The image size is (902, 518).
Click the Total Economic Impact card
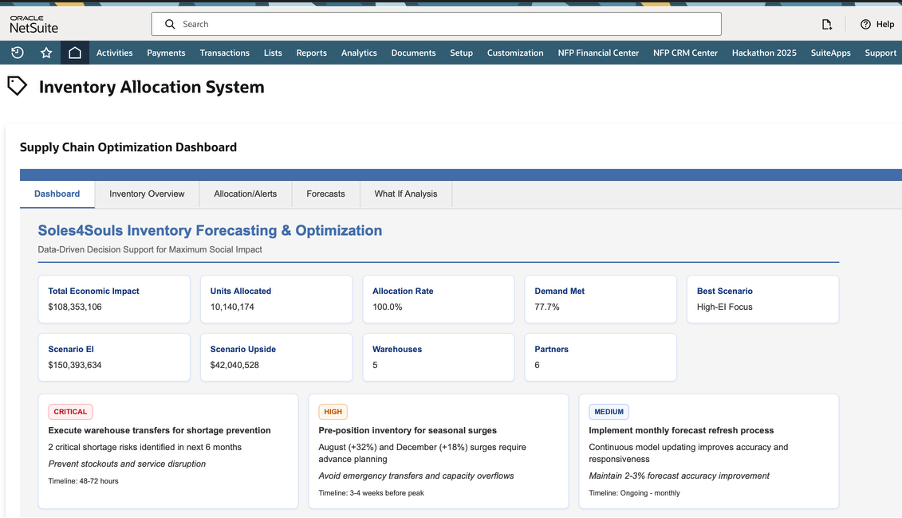point(114,299)
